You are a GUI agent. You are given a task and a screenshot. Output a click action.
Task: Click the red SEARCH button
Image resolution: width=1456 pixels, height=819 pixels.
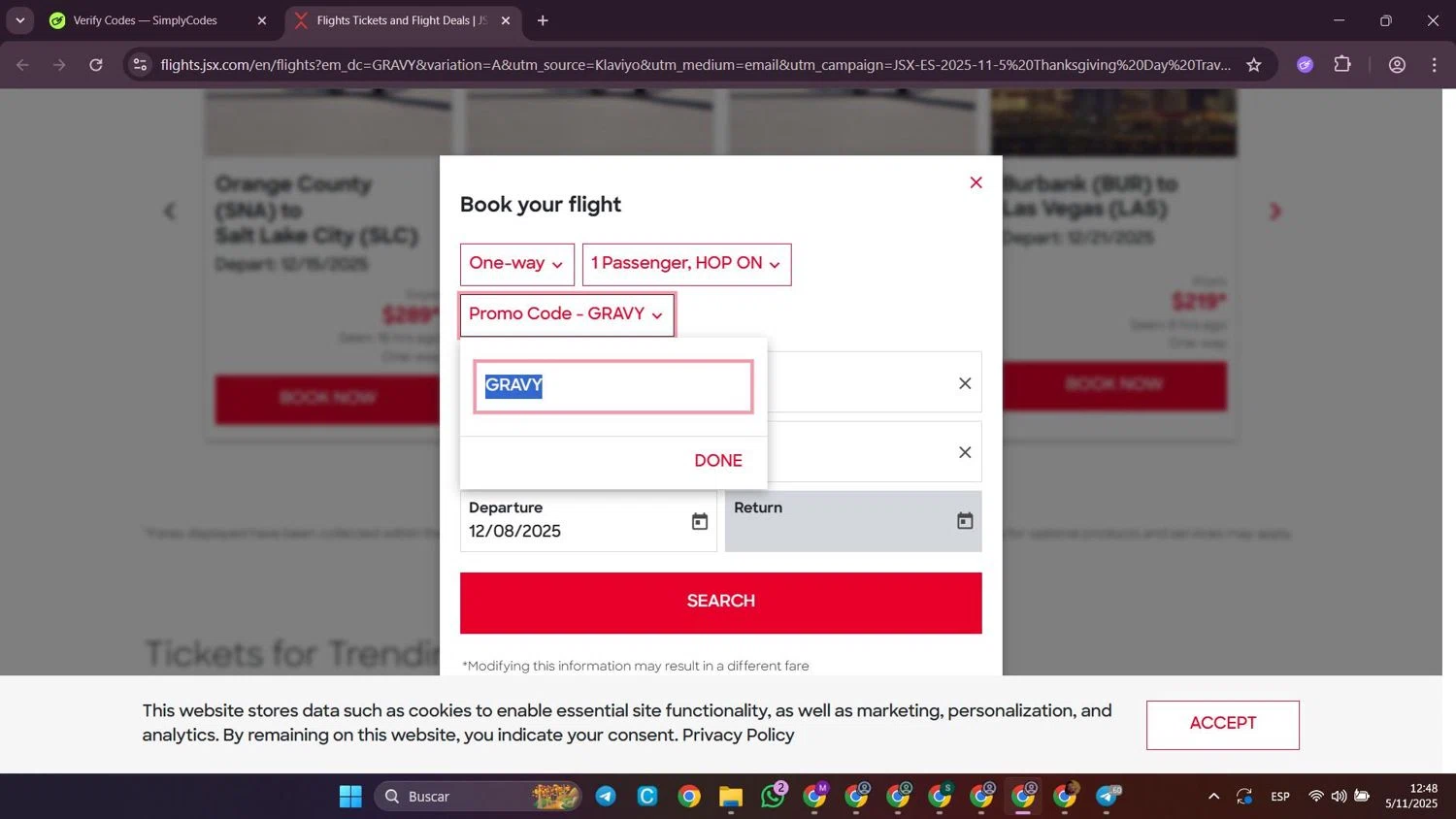(721, 603)
